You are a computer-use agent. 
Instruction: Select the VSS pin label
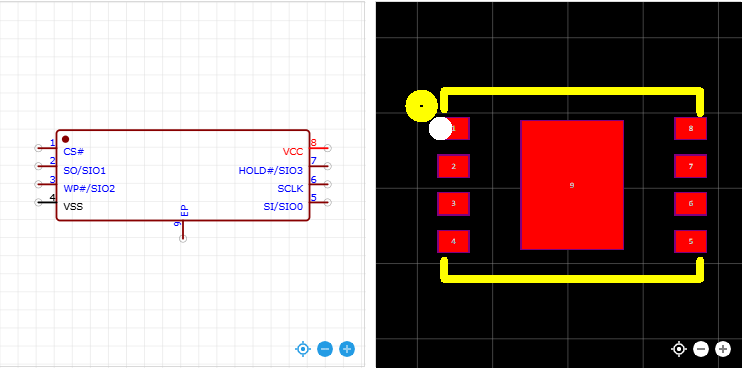[x=73, y=207]
